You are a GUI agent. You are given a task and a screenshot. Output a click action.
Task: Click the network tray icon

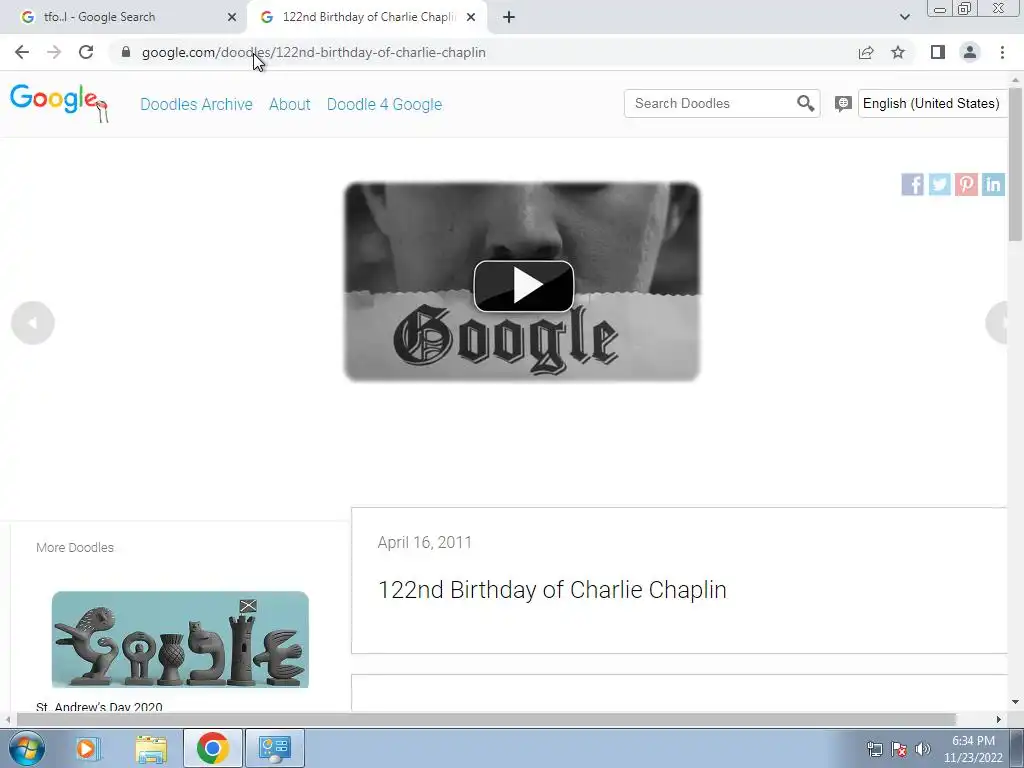pyautogui.click(x=874, y=749)
